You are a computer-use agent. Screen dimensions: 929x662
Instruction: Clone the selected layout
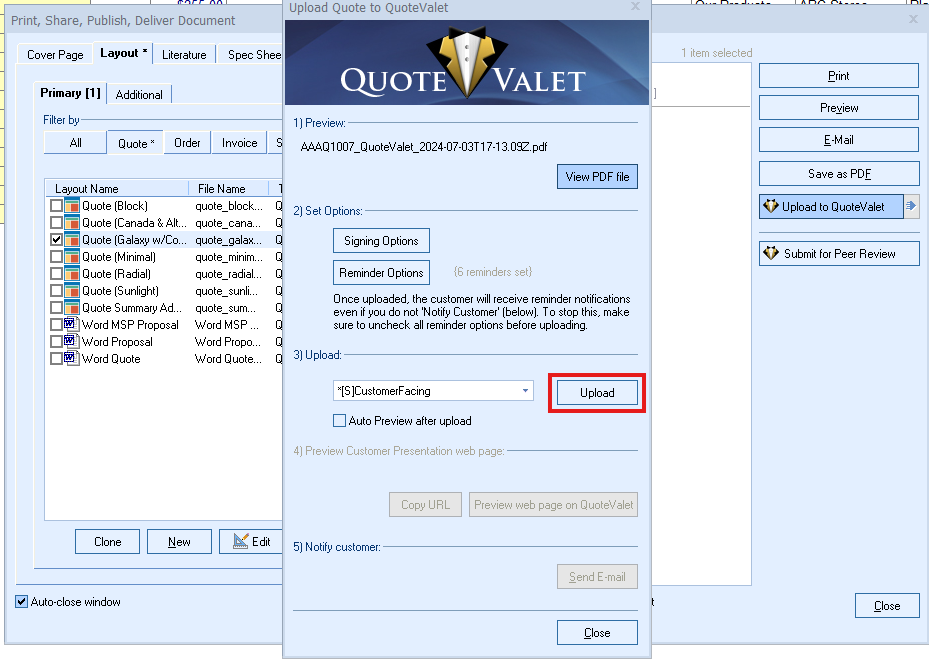pos(107,542)
